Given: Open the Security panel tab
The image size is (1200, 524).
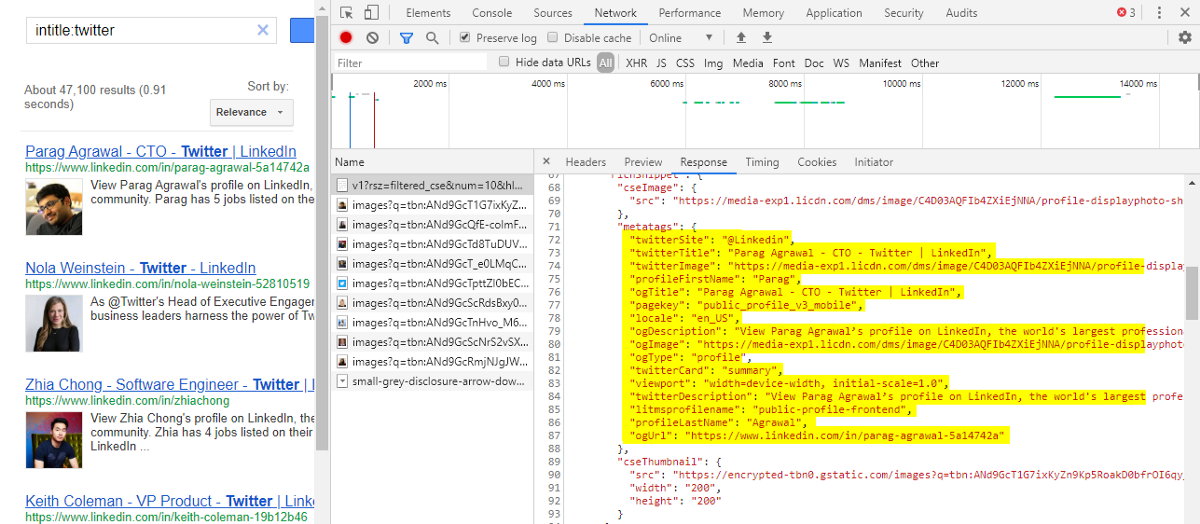Looking at the screenshot, I should [904, 13].
